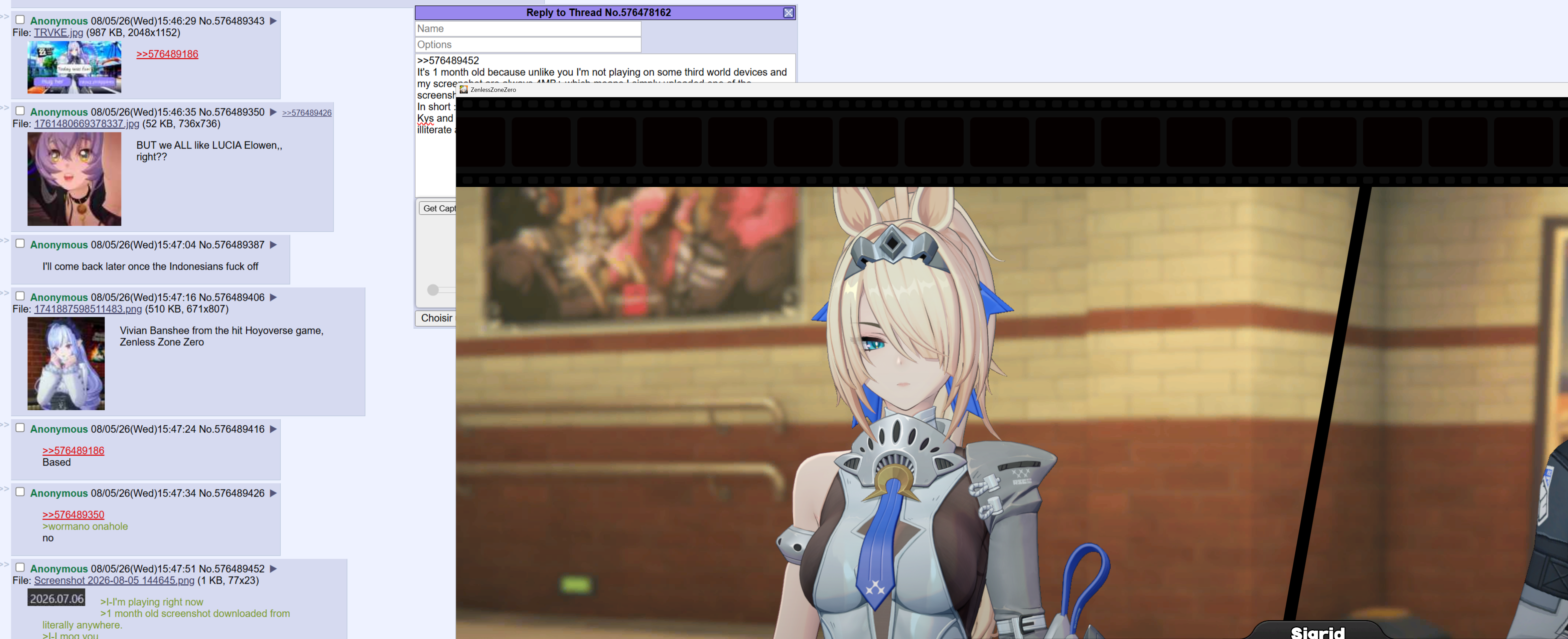The image size is (1568, 639).
Task: Expand the post menu arrow of No.576489350
Action: point(273,112)
